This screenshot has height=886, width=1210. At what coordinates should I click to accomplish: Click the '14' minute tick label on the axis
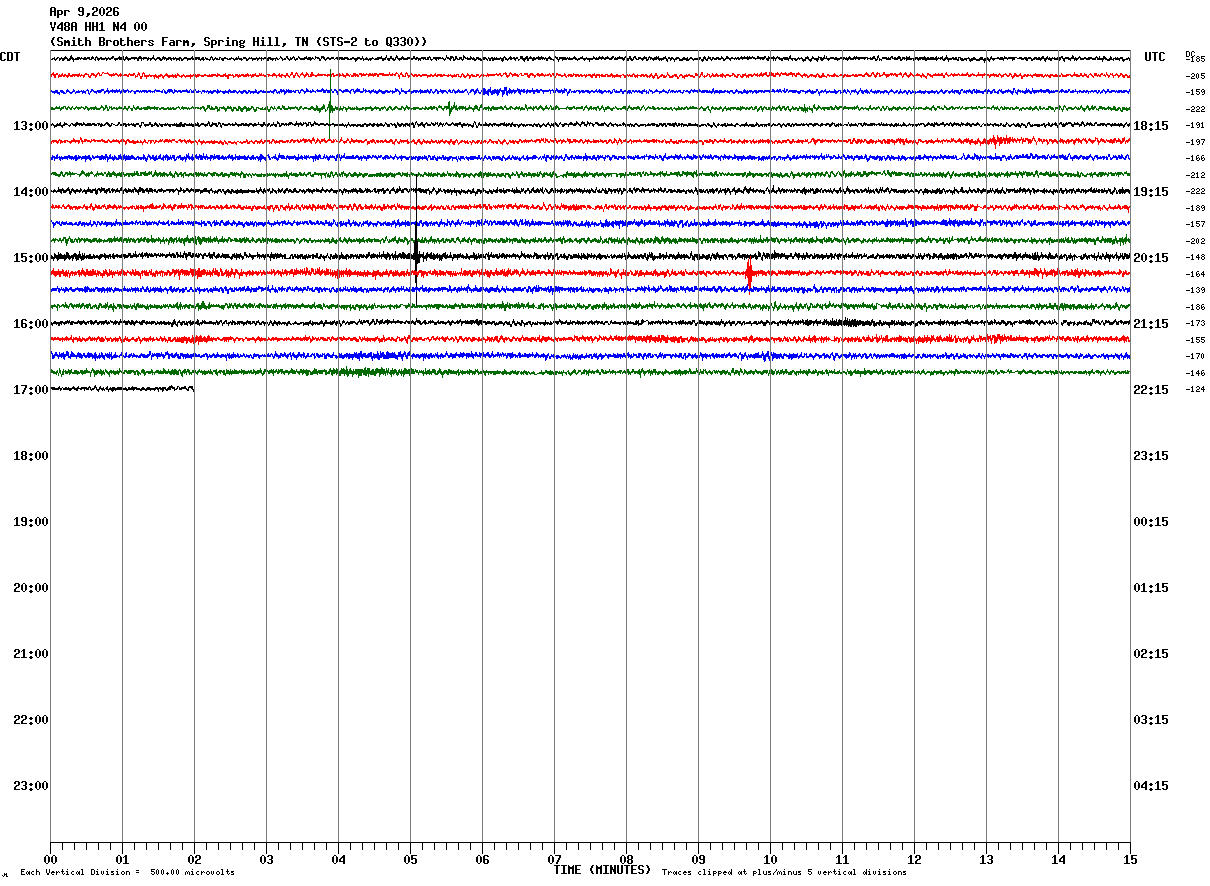coord(1058,859)
